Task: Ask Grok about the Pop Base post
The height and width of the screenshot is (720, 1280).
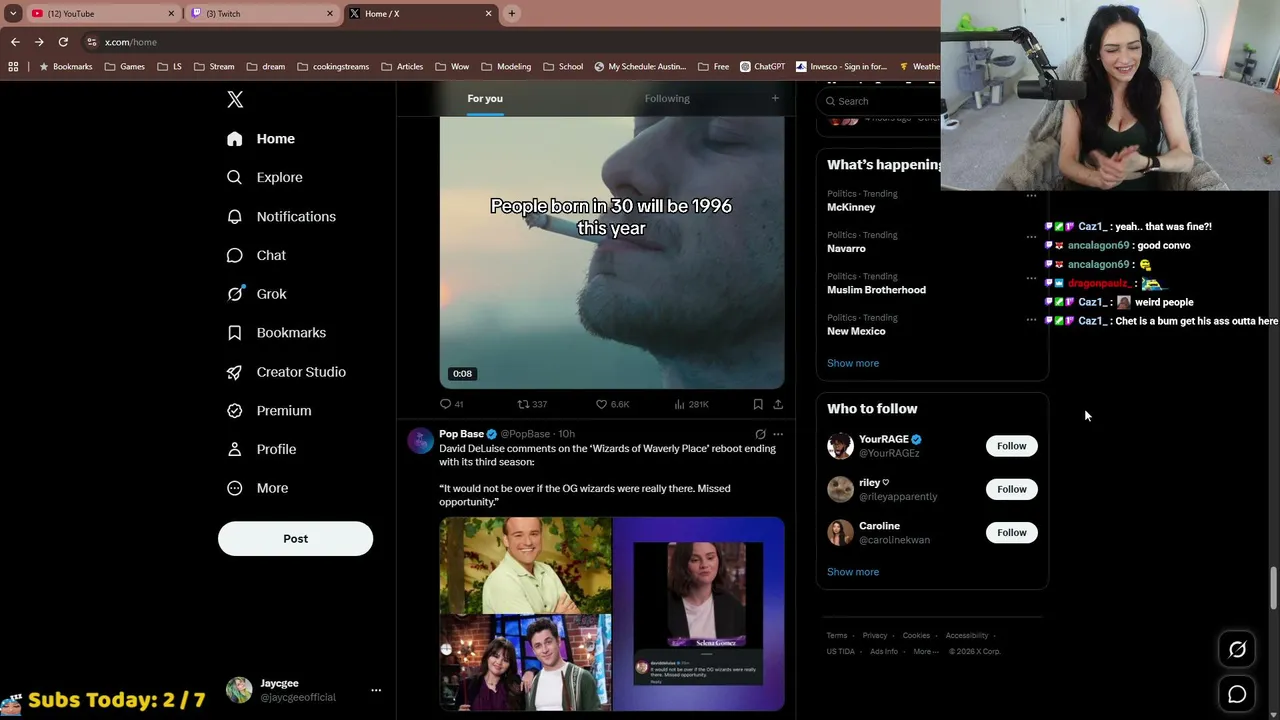Action: [761, 434]
